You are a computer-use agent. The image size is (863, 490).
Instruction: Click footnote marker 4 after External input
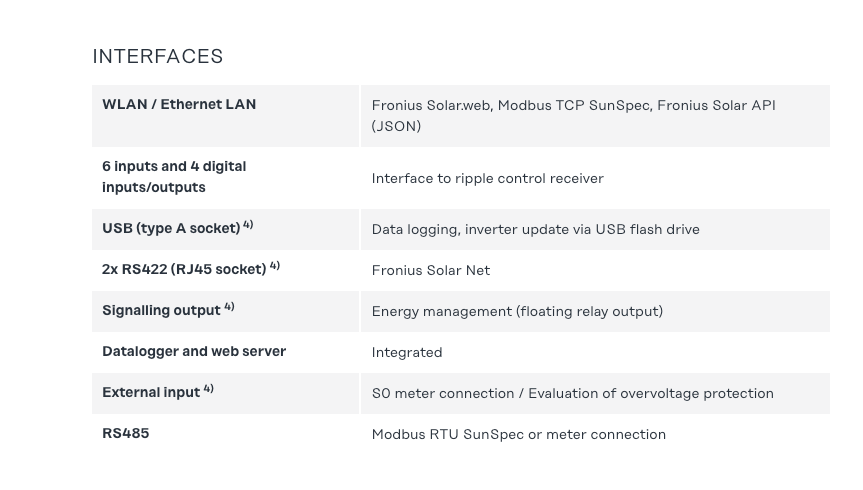click(209, 389)
